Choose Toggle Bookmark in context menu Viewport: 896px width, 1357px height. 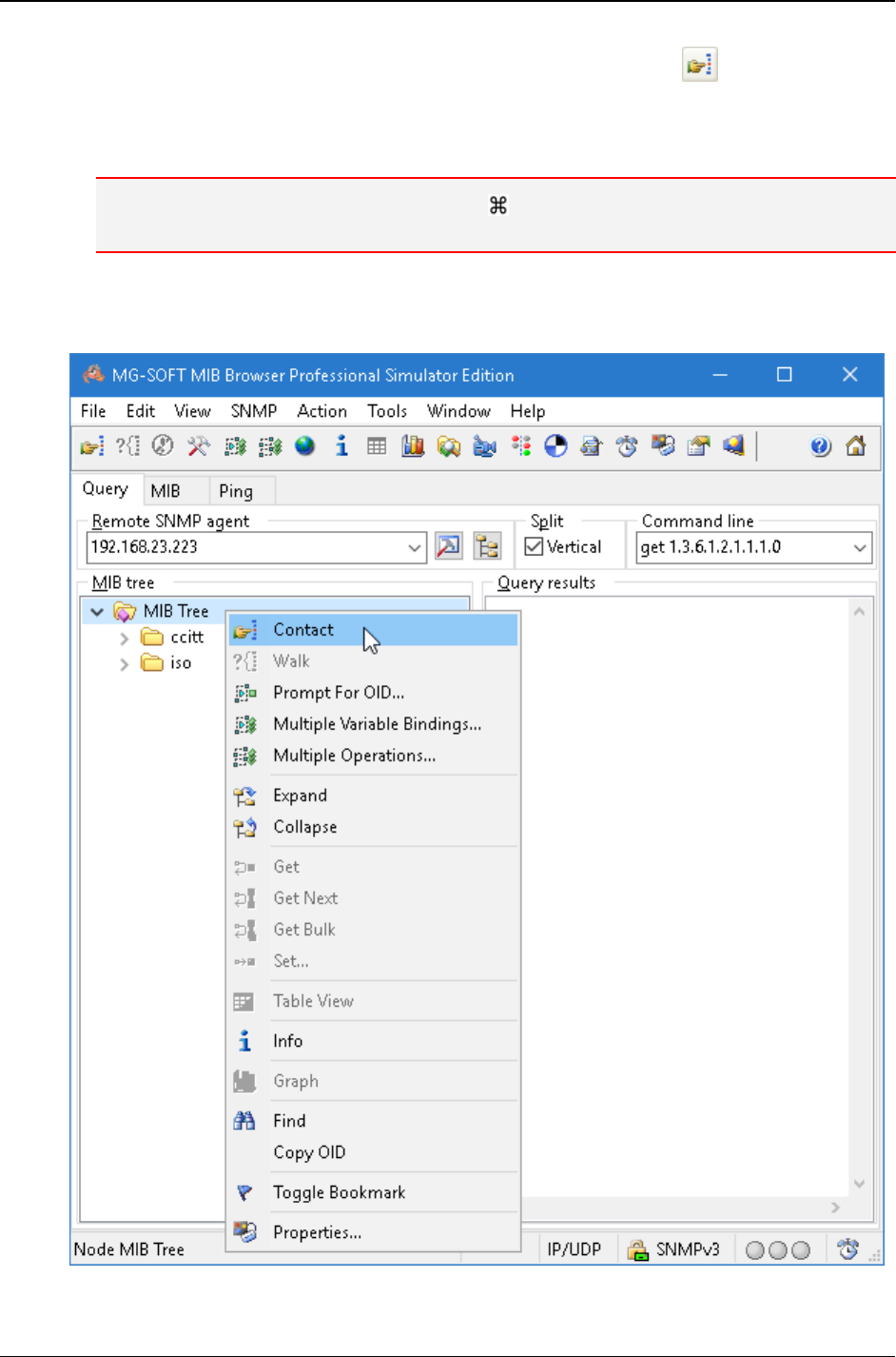tap(373, 1192)
